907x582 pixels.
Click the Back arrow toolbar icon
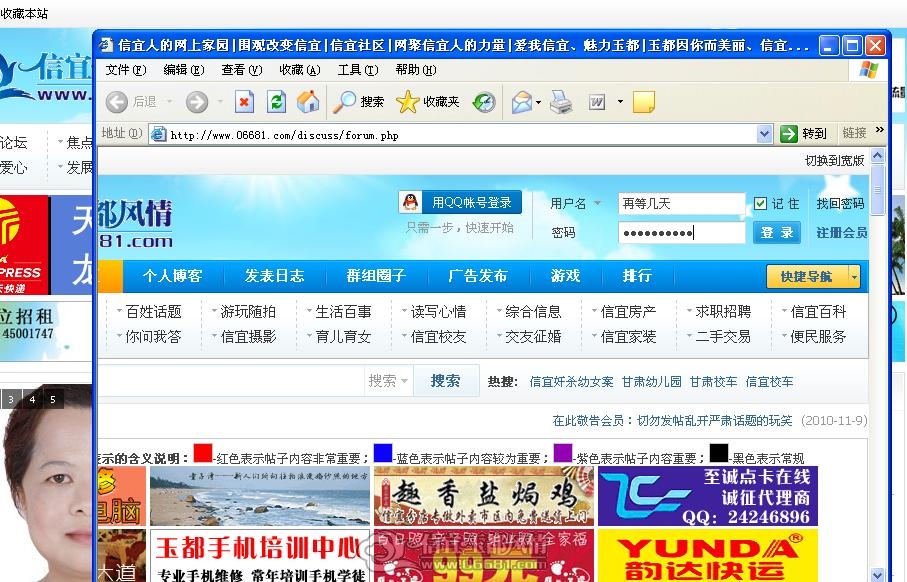click(x=116, y=102)
